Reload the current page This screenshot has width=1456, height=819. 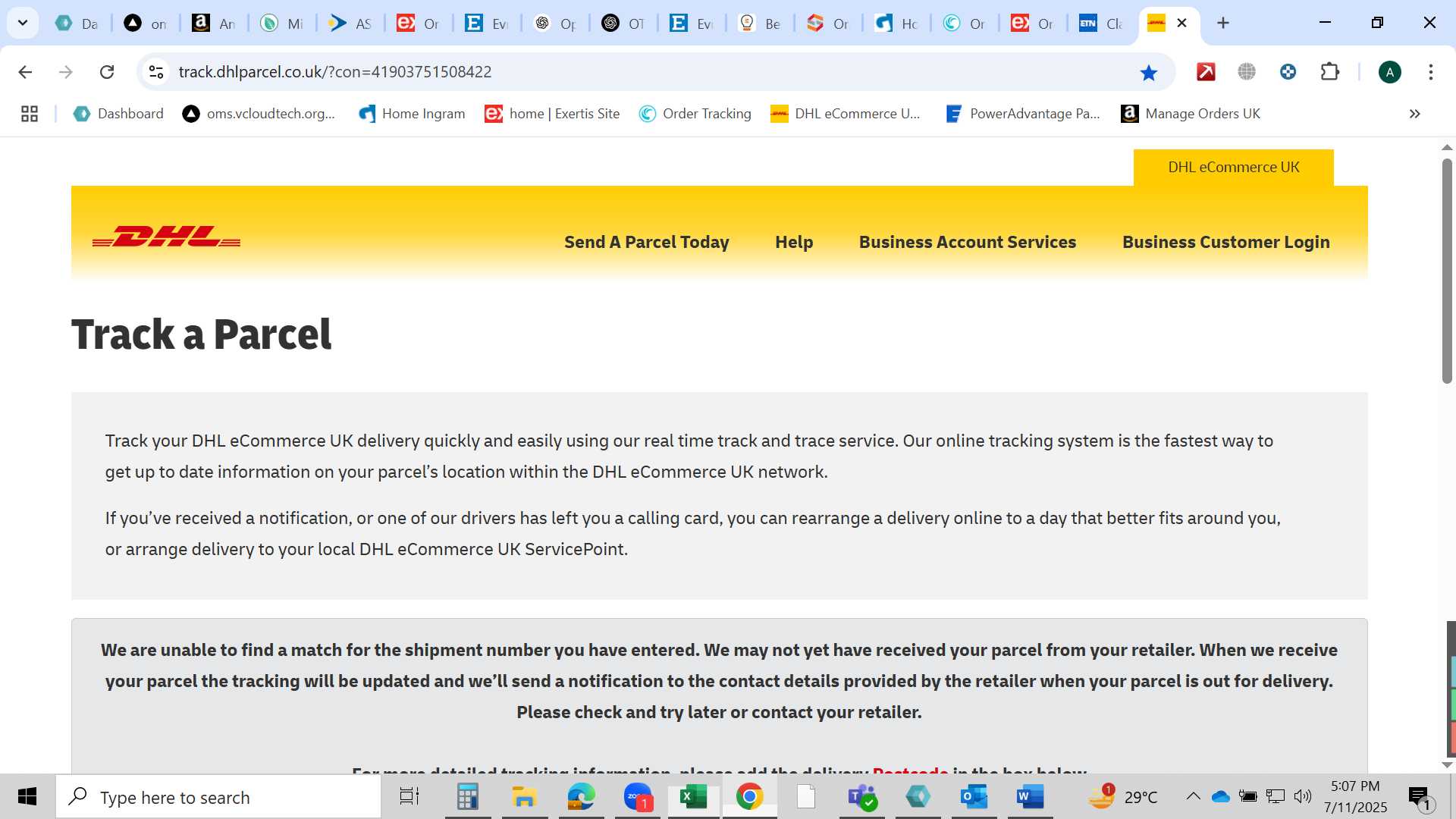click(107, 72)
